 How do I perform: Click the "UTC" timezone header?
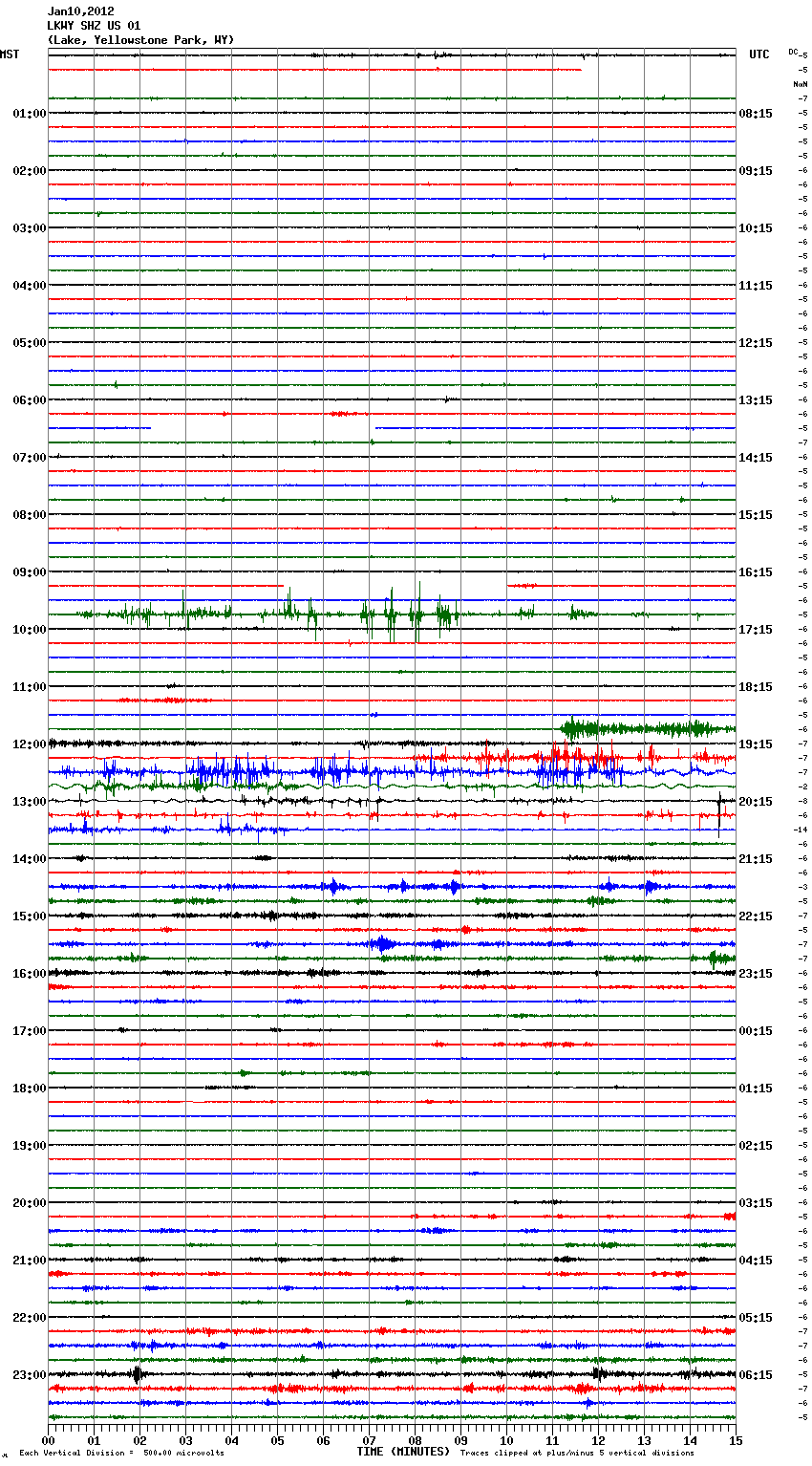coord(759,54)
